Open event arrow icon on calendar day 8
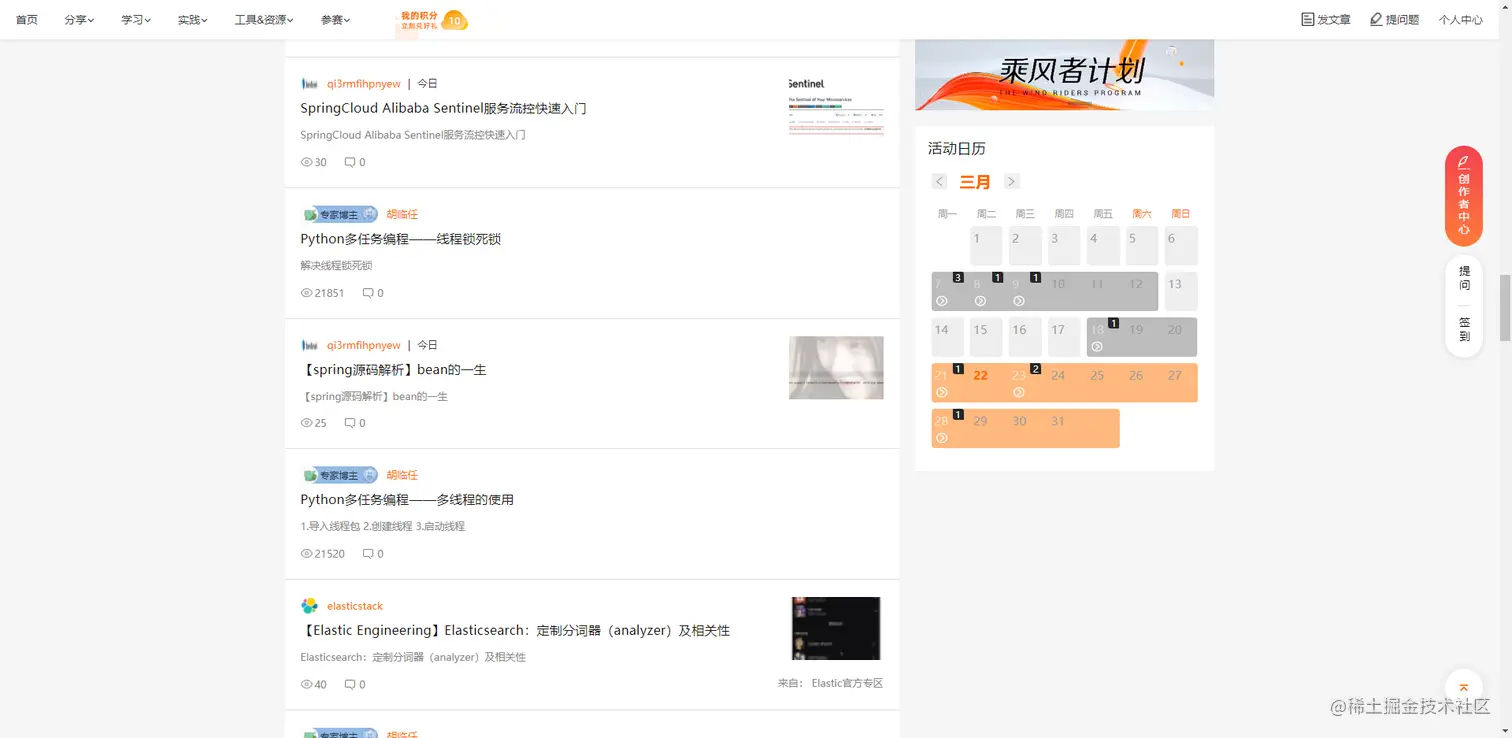Image resolution: width=1512 pixels, height=738 pixels. tap(980, 301)
